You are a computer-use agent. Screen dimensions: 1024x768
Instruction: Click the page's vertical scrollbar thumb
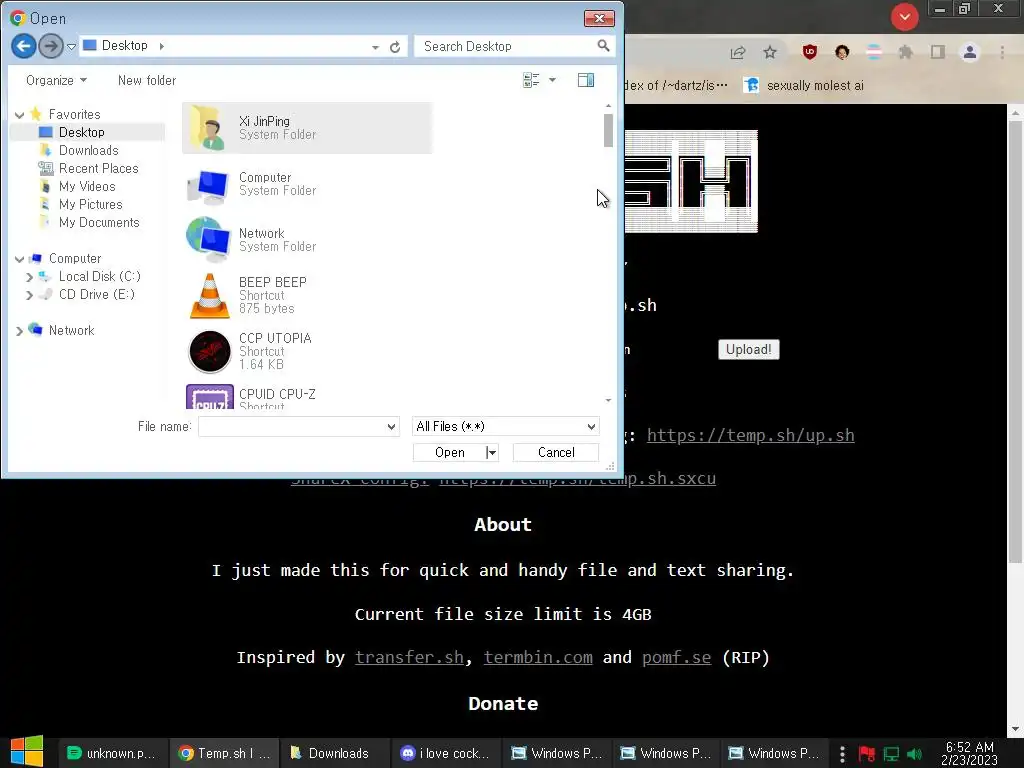click(x=1015, y=343)
